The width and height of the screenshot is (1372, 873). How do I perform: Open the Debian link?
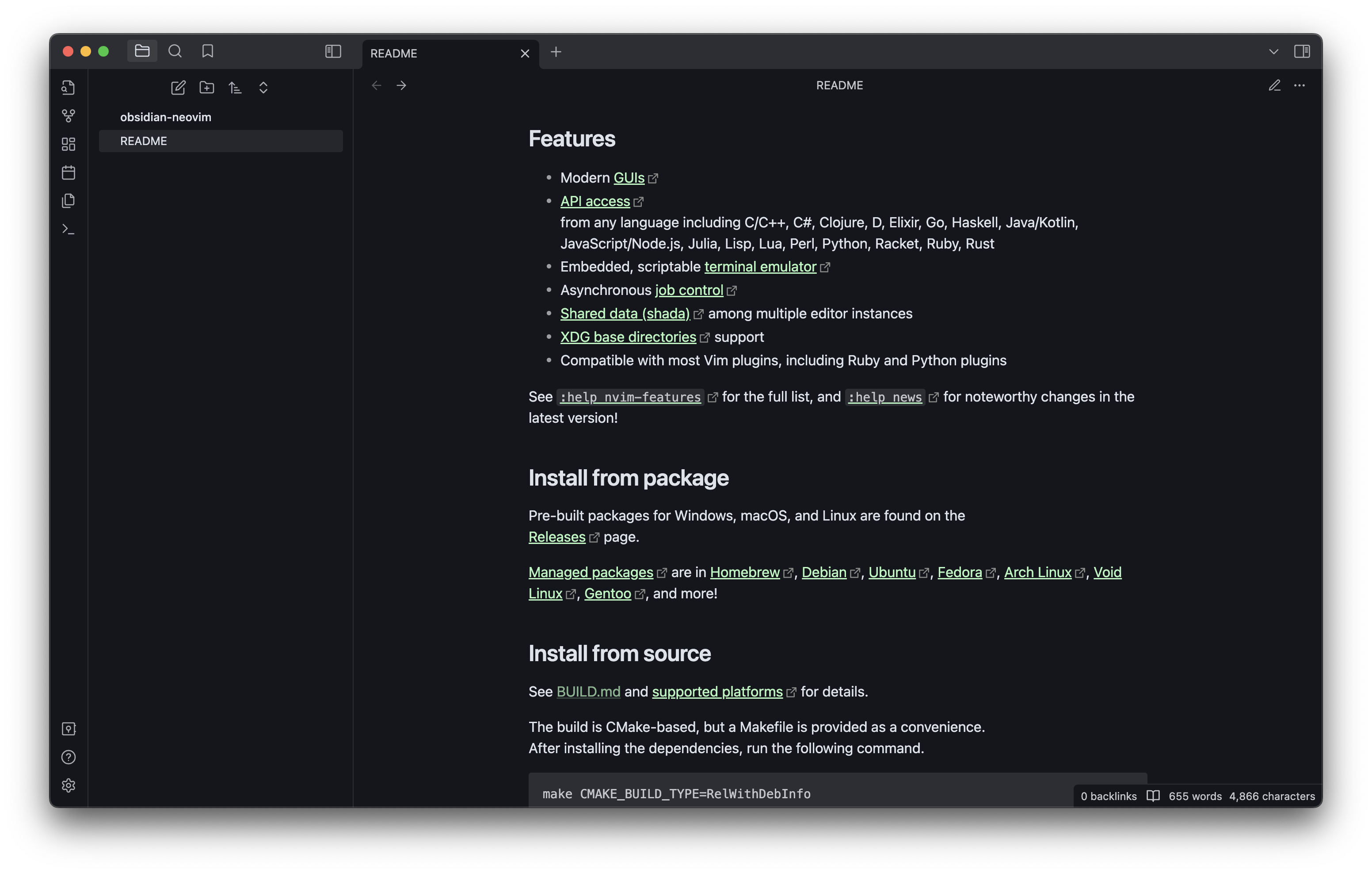[824, 572]
